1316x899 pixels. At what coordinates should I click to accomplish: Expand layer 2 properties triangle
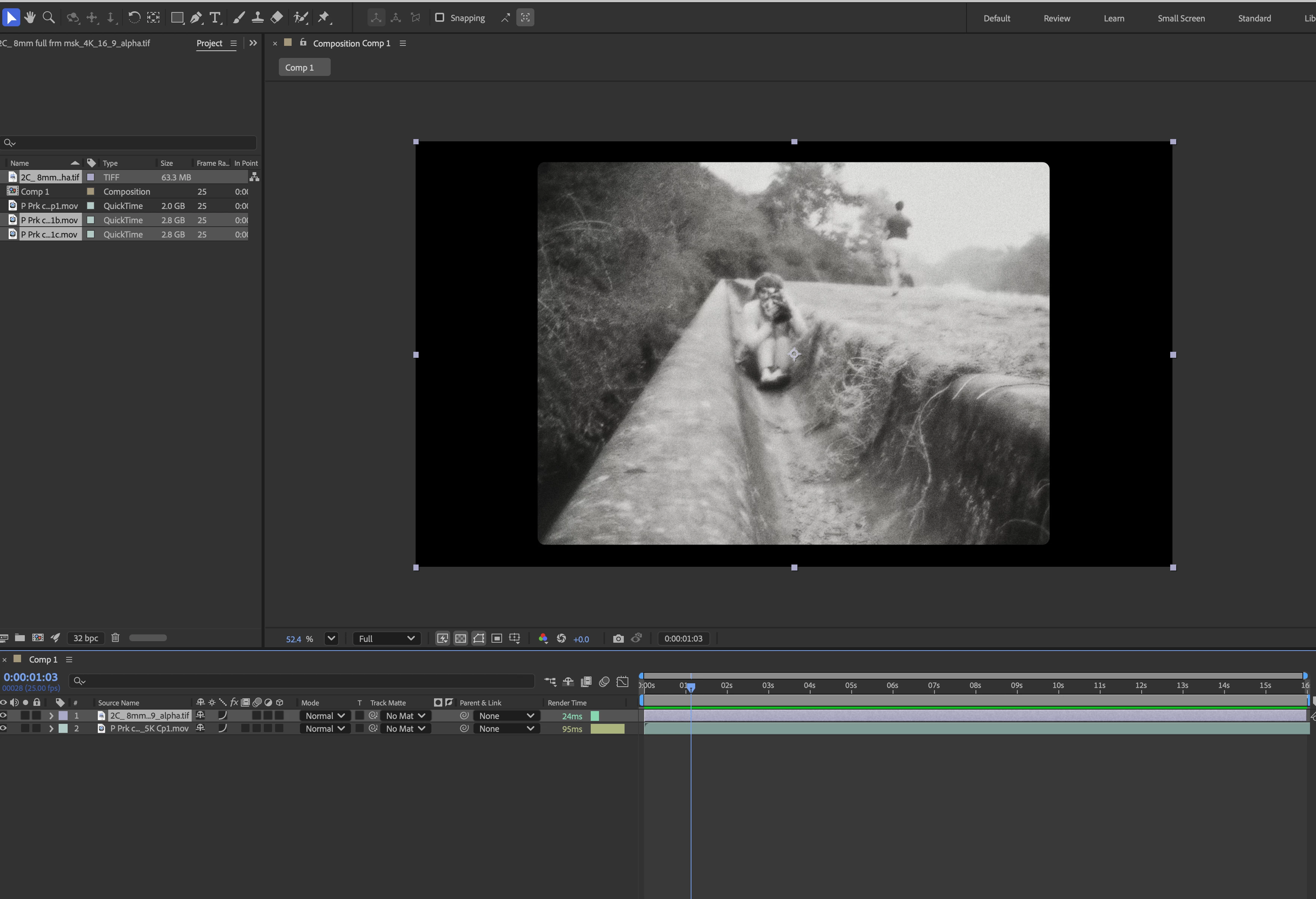coord(51,728)
